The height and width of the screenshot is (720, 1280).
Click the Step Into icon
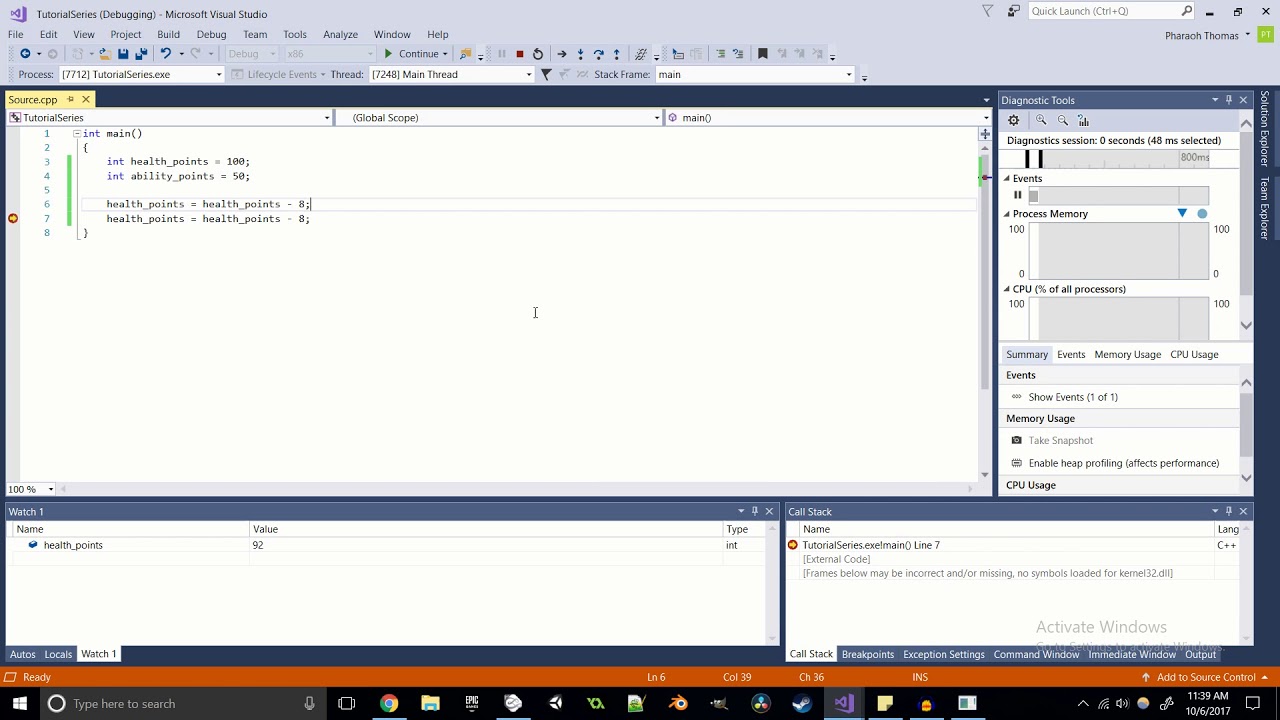[580, 54]
